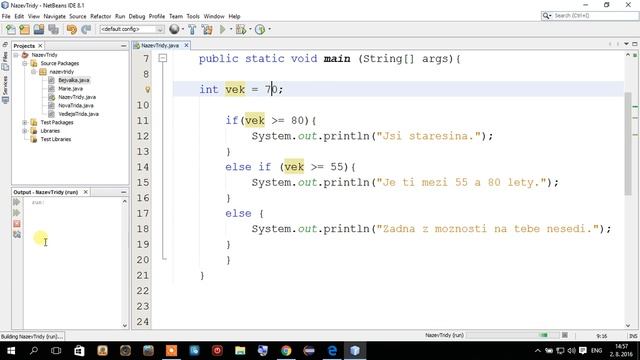Open Chrome from the taskbar
Screen dimensions: 640x360
(x=286, y=351)
